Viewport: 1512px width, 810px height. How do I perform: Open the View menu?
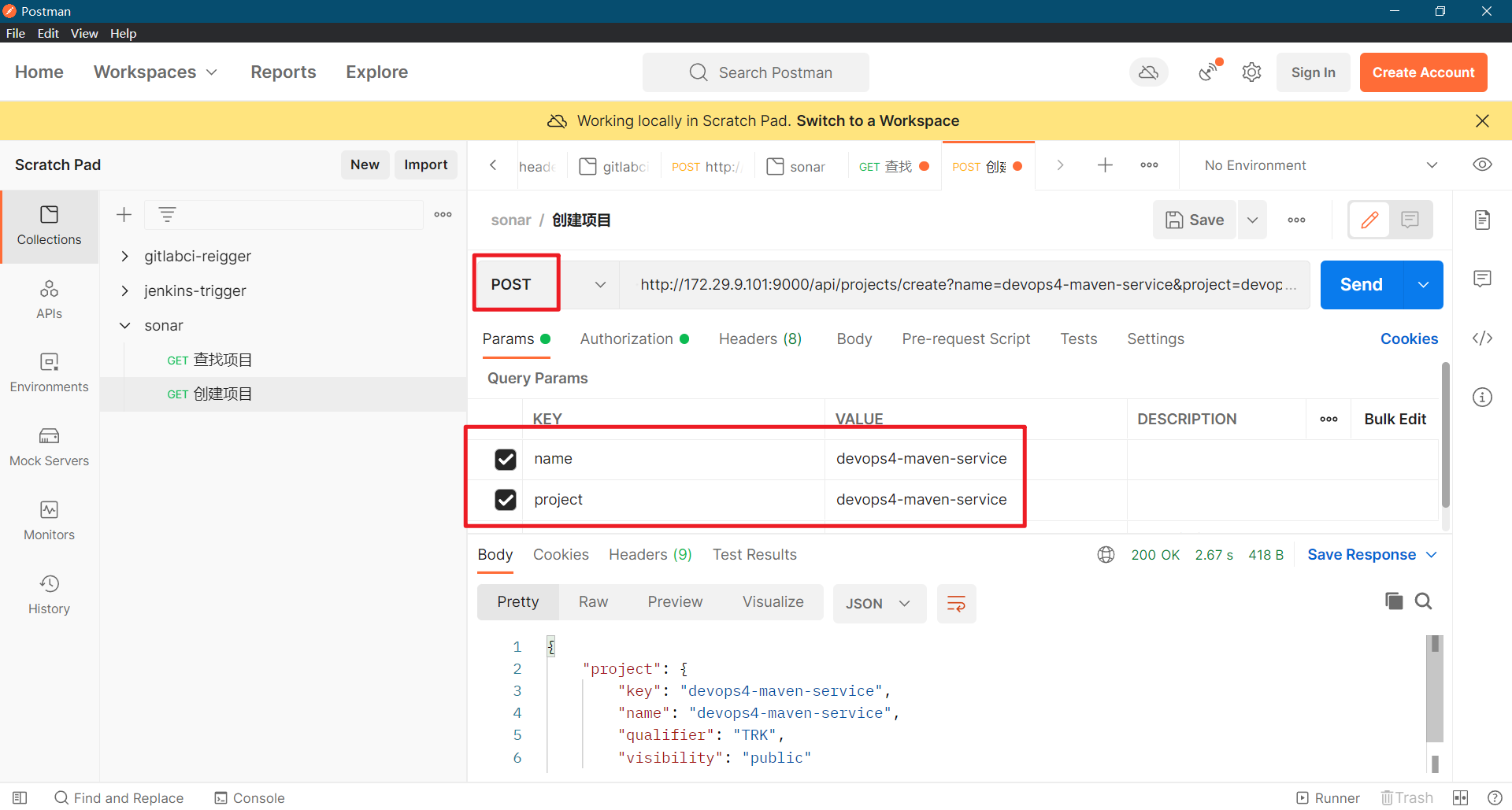coord(84,33)
